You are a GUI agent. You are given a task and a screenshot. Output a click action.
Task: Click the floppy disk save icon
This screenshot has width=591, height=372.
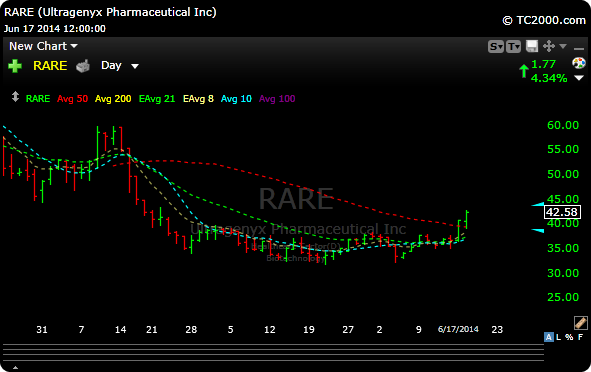point(532,46)
